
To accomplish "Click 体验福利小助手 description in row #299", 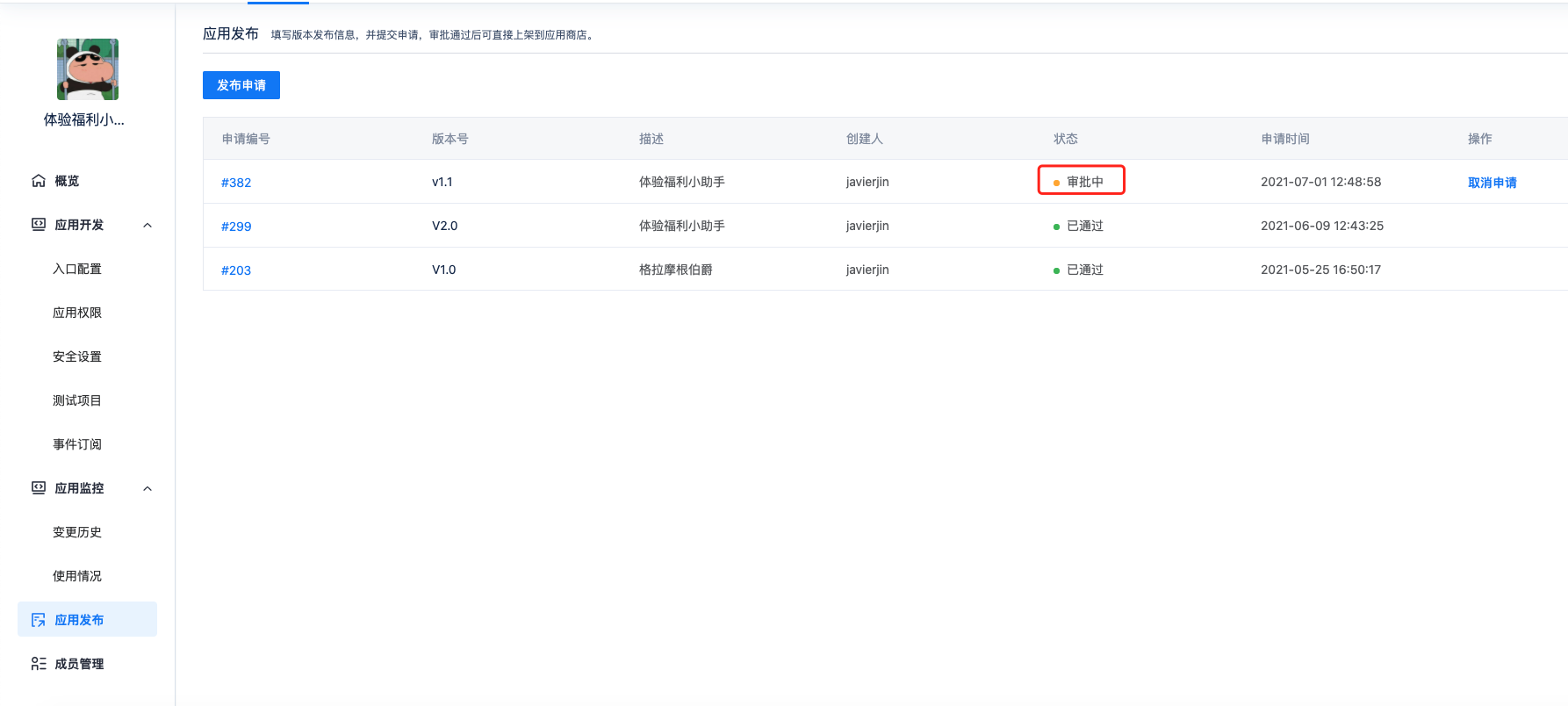I will [x=682, y=226].
